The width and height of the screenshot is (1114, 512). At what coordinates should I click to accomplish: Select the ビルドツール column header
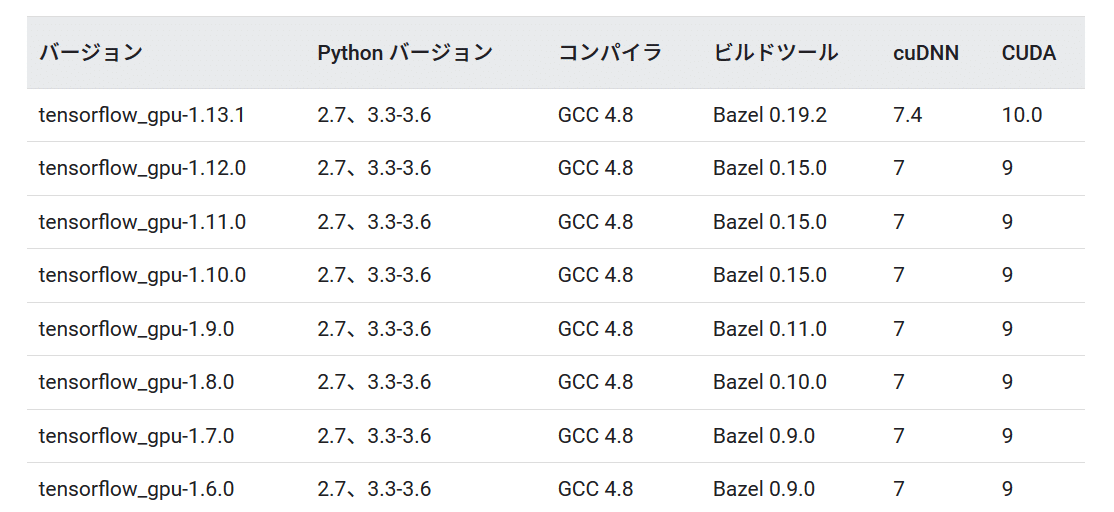775,53
